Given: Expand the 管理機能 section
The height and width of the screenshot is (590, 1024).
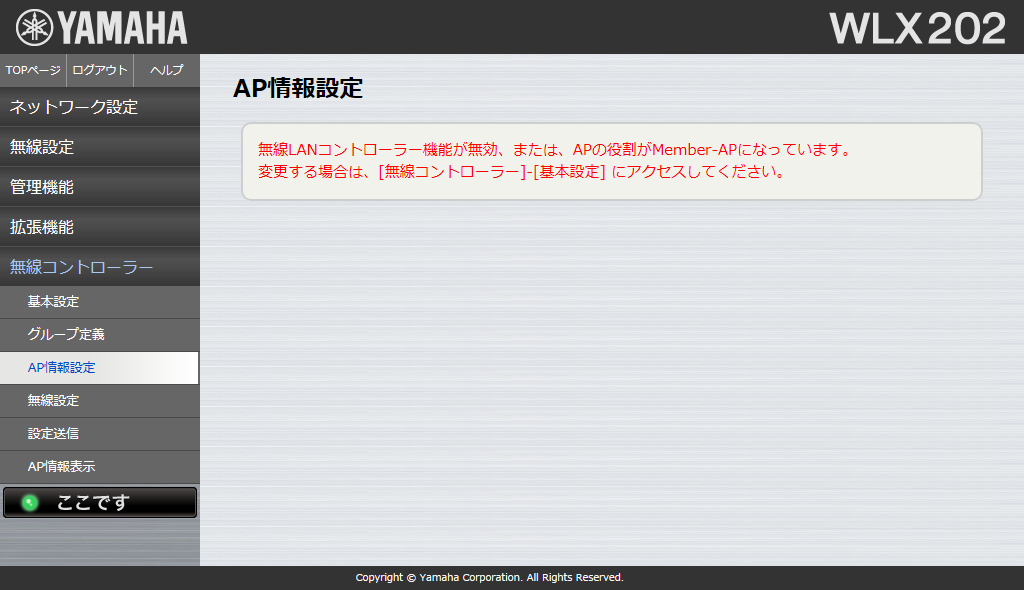Looking at the screenshot, I should pyautogui.click(x=100, y=187).
